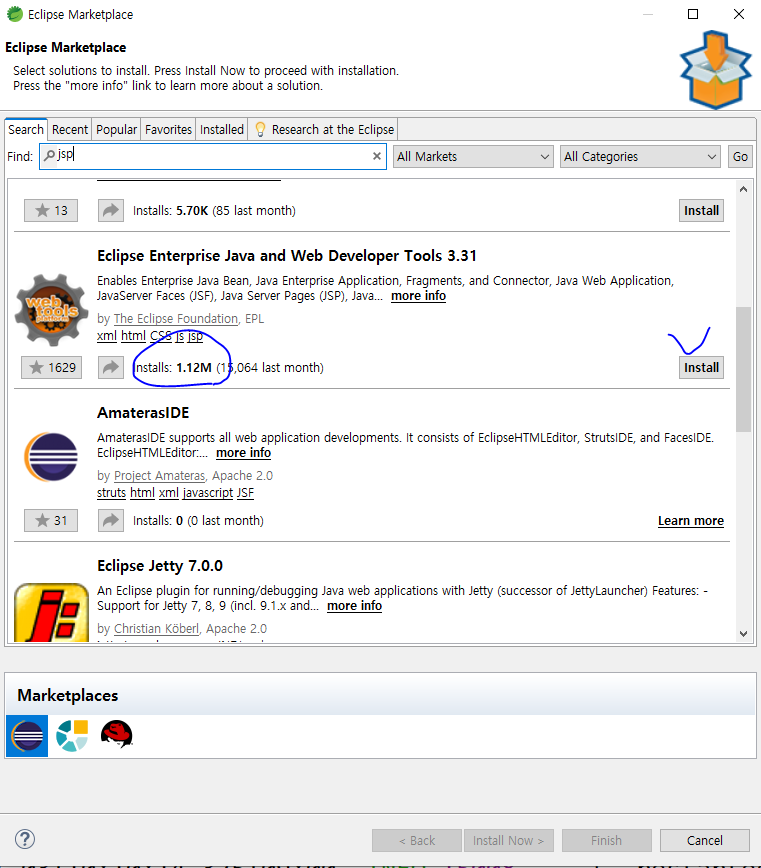Open more info for AmaterasIDE
This screenshot has width=761, height=868.
click(244, 453)
